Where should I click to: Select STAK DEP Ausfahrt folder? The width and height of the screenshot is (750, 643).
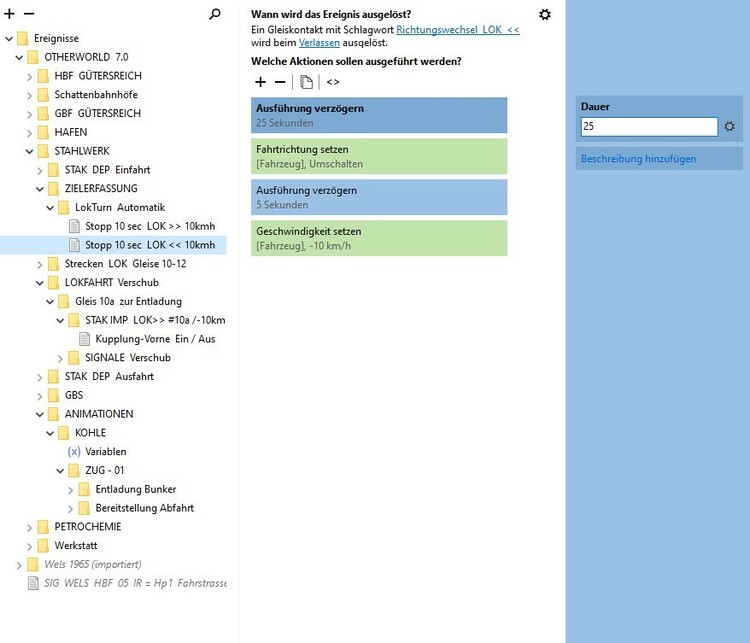click(109, 377)
